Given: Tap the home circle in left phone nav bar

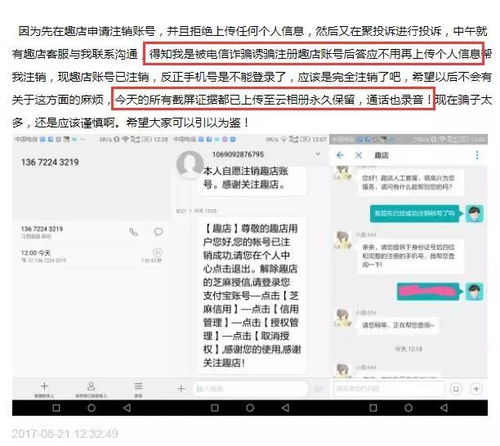Looking at the screenshot, I should [x=92, y=408].
